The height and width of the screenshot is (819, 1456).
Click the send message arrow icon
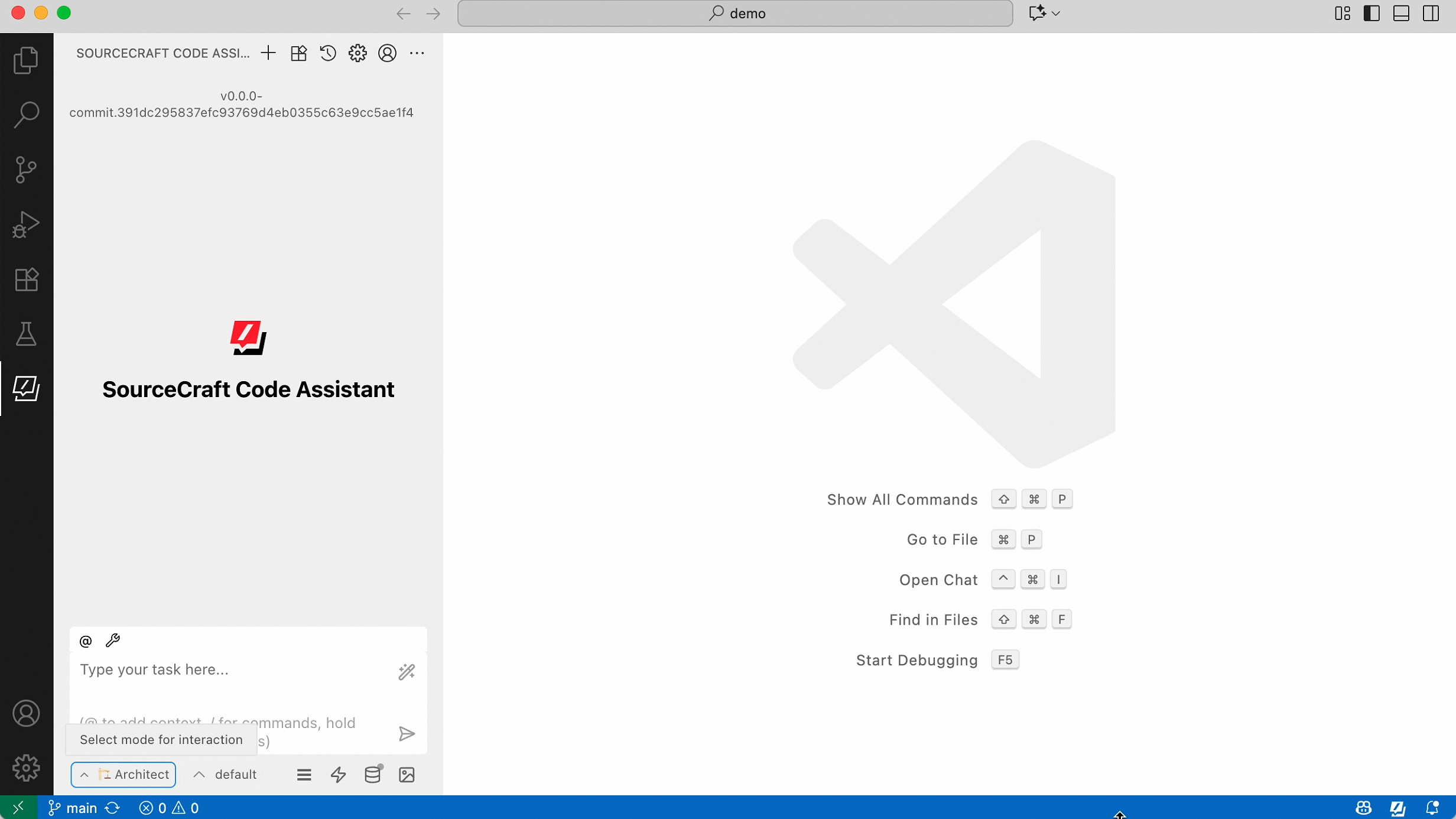pos(407,734)
